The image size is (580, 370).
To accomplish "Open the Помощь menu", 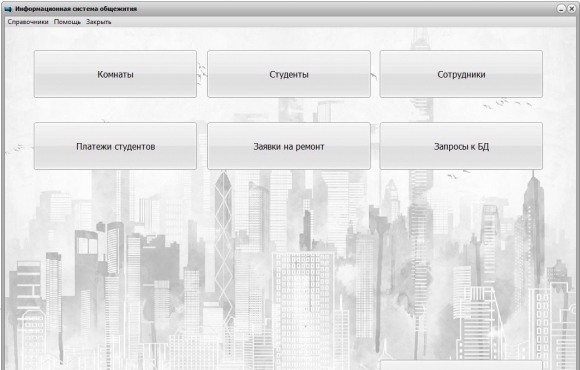I will (x=67, y=22).
